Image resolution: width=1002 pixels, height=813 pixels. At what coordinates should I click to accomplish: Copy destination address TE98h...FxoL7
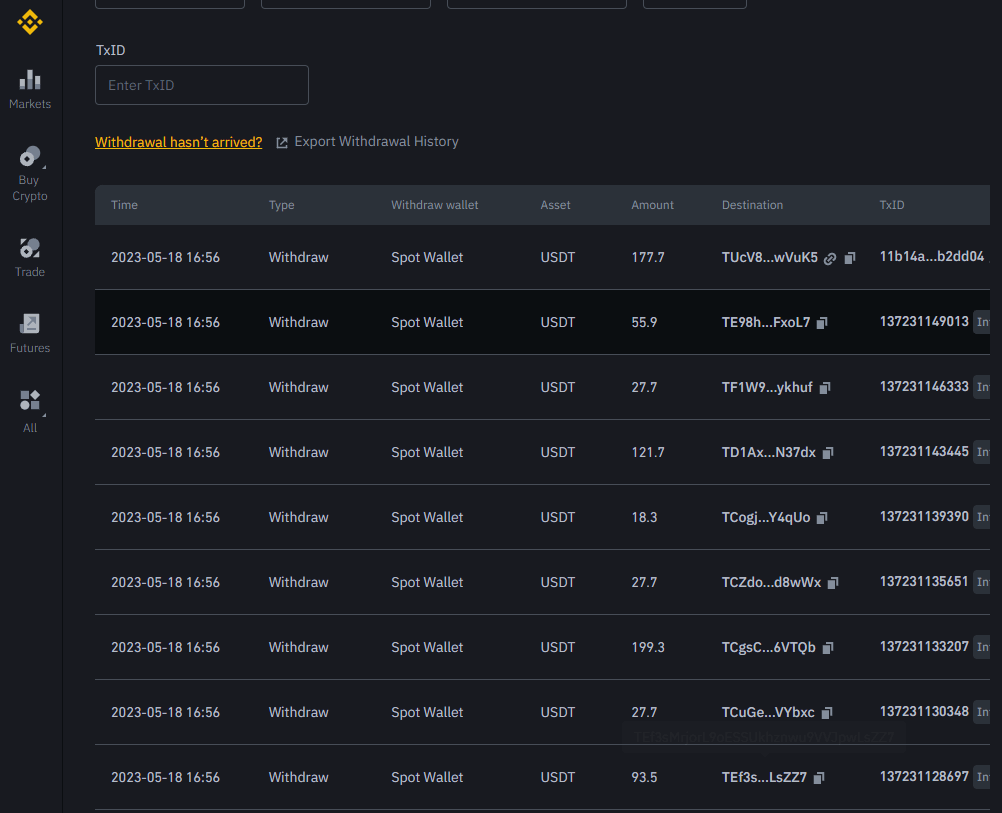[822, 323]
